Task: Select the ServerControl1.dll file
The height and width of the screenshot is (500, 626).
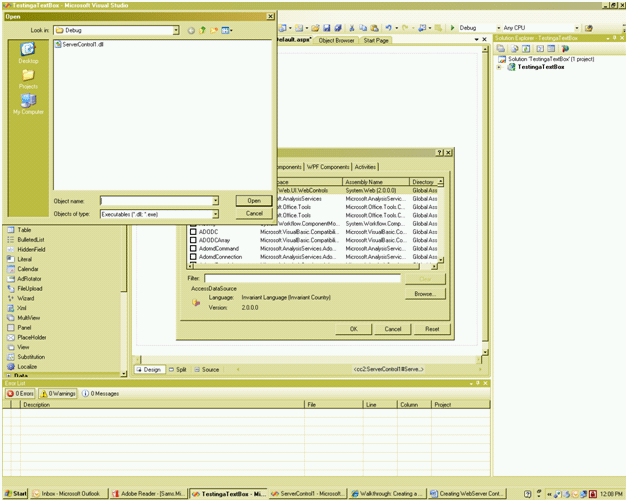Action: point(82,45)
